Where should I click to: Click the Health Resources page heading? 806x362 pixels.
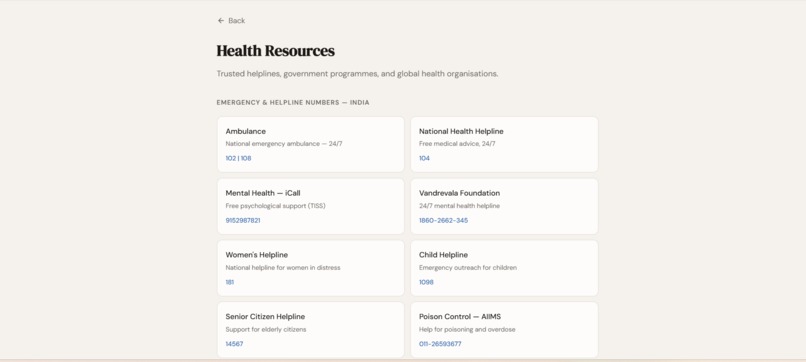pos(276,51)
